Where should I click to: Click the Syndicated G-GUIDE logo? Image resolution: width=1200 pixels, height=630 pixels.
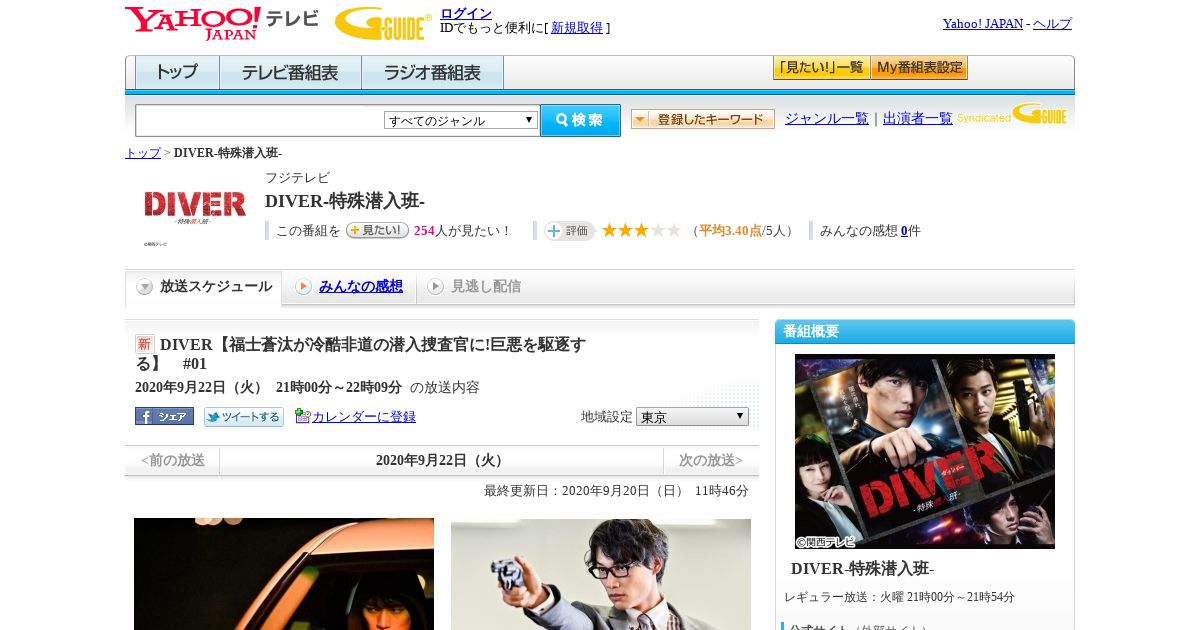tap(1011, 114)
